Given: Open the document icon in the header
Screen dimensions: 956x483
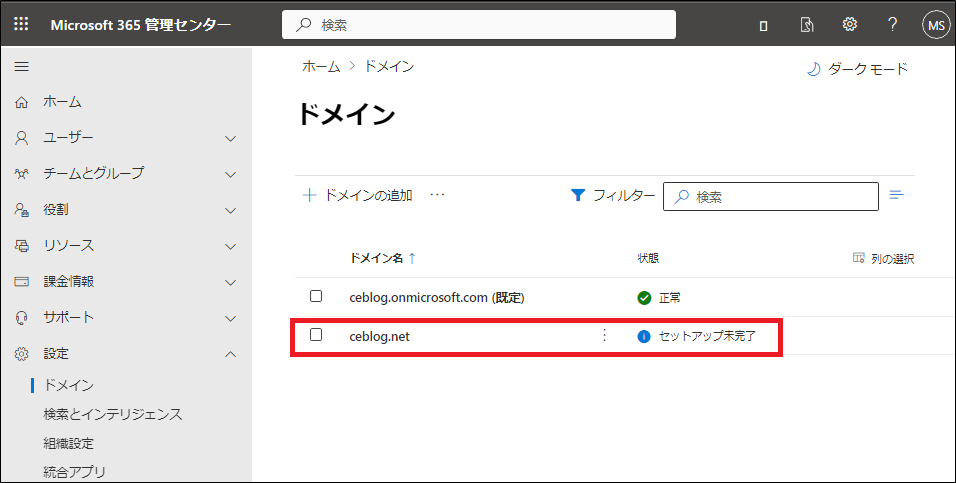Looking at the screenshot, I should point(807,25).
